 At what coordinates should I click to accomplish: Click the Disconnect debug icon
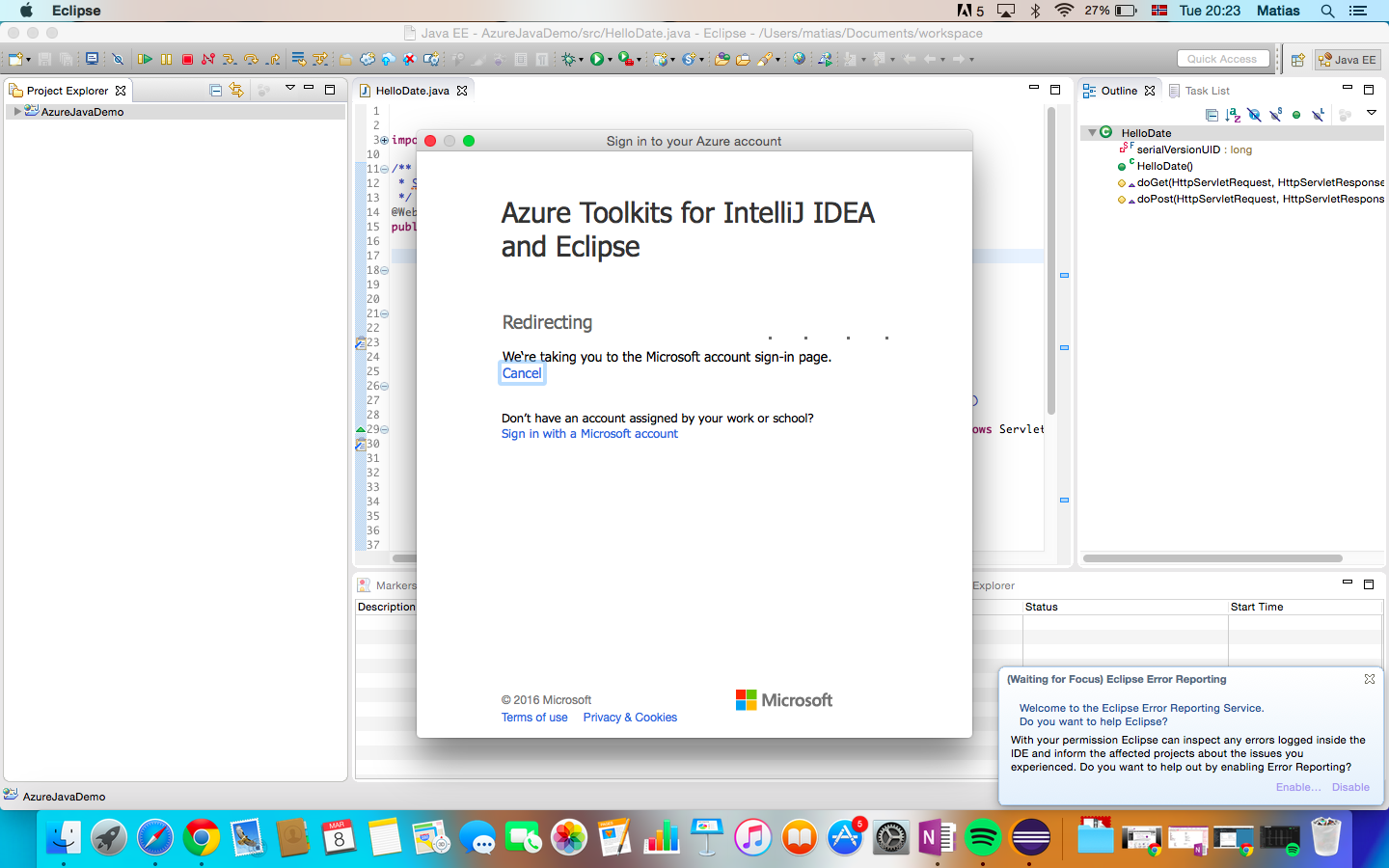pos(207,59)
